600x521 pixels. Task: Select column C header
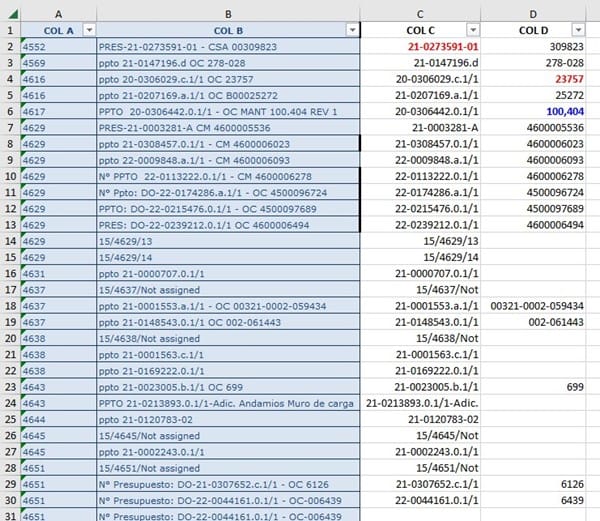click(x=420, y=14)
